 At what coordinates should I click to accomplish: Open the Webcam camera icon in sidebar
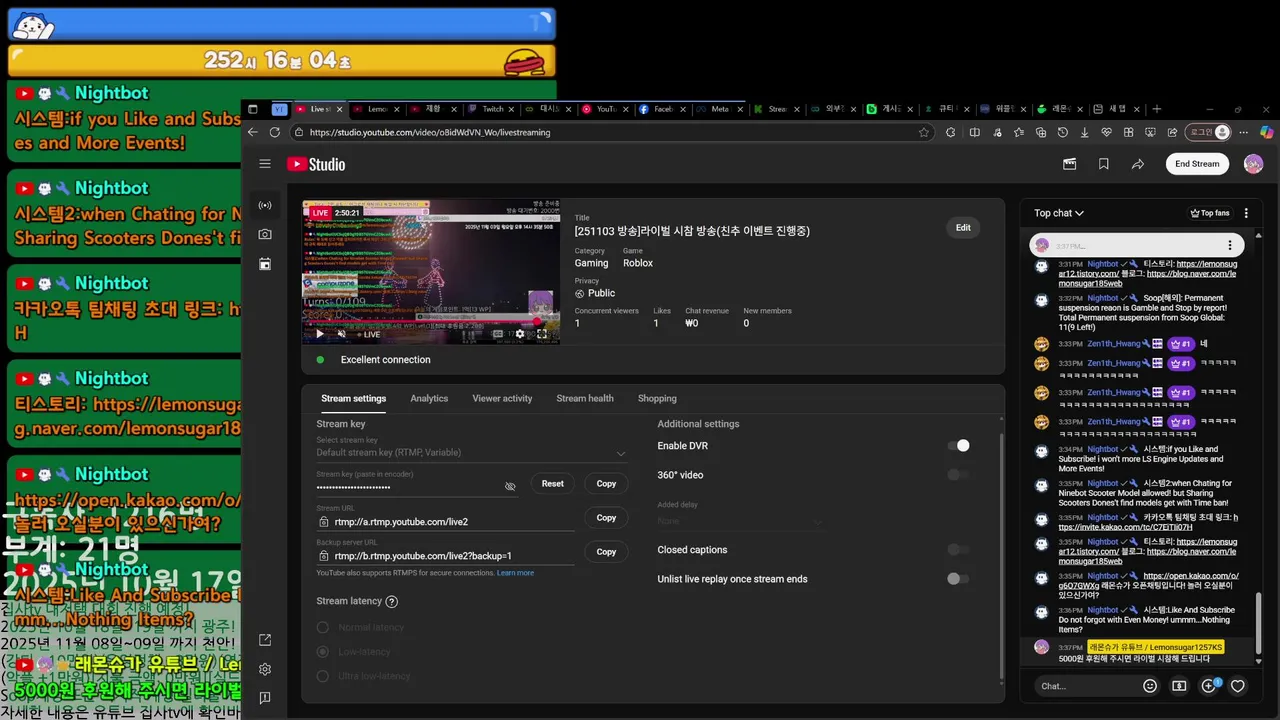(x=265, y=234)
